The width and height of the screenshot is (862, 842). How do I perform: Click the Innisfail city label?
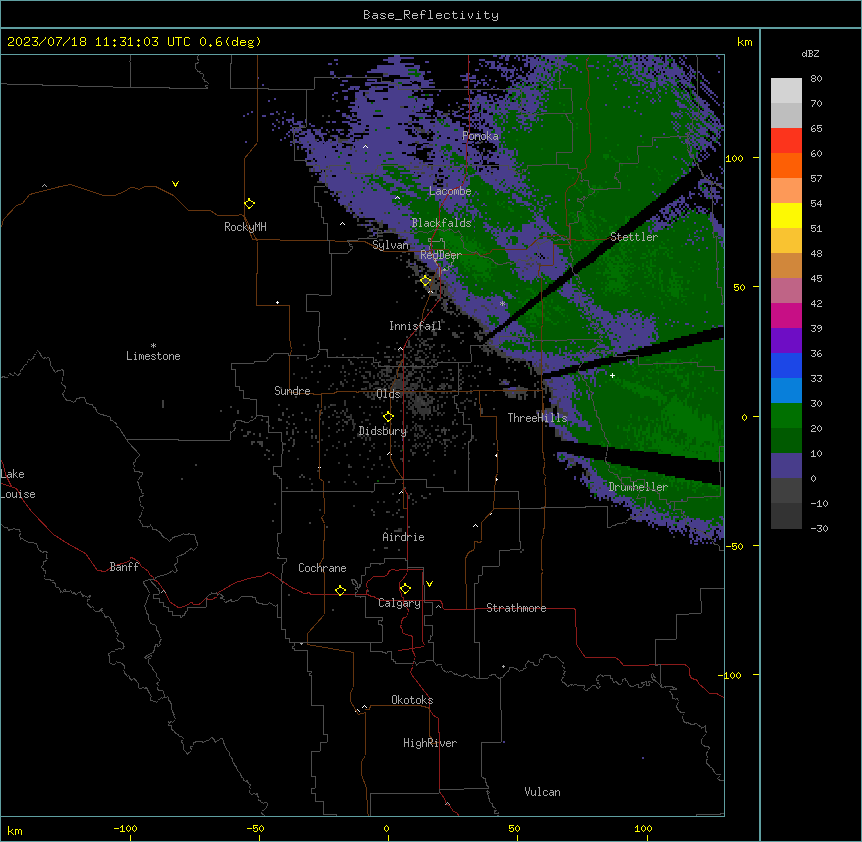click(415, 326)
